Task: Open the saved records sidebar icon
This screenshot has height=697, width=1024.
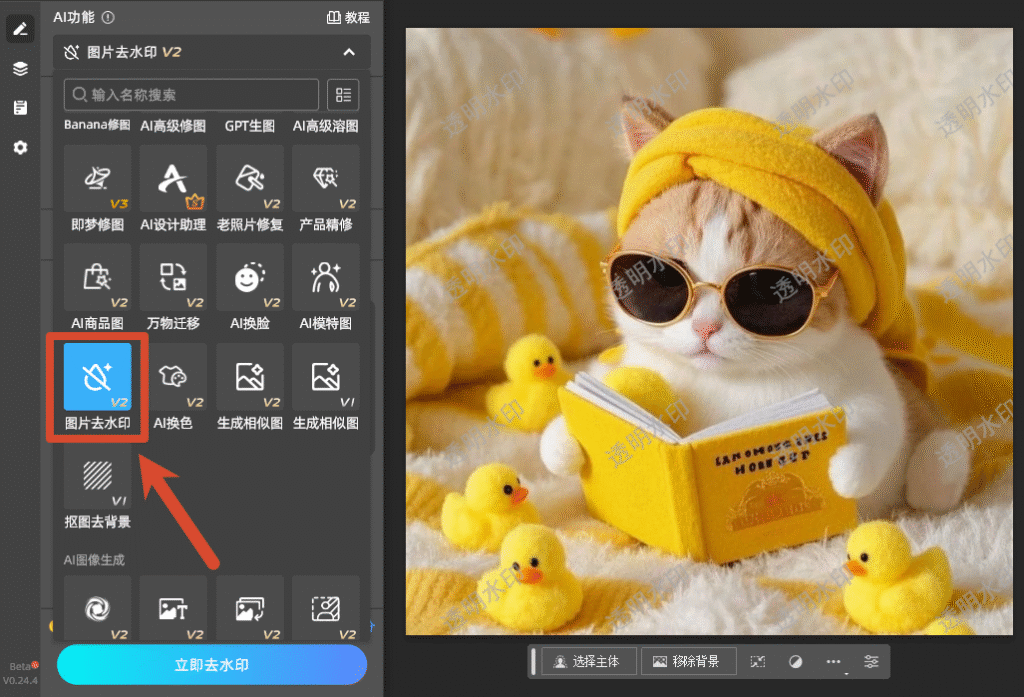Action: click(x=20, y=108)
